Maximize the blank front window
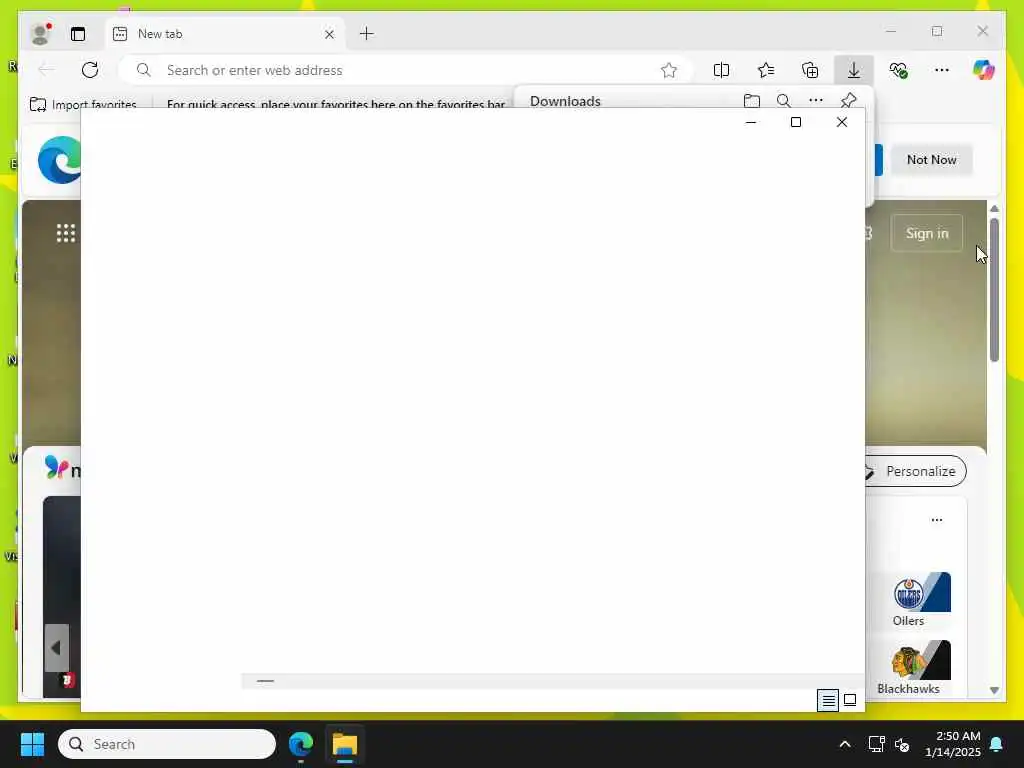Viewport: 1024px width, 768px height. click(x=795, y=122)
